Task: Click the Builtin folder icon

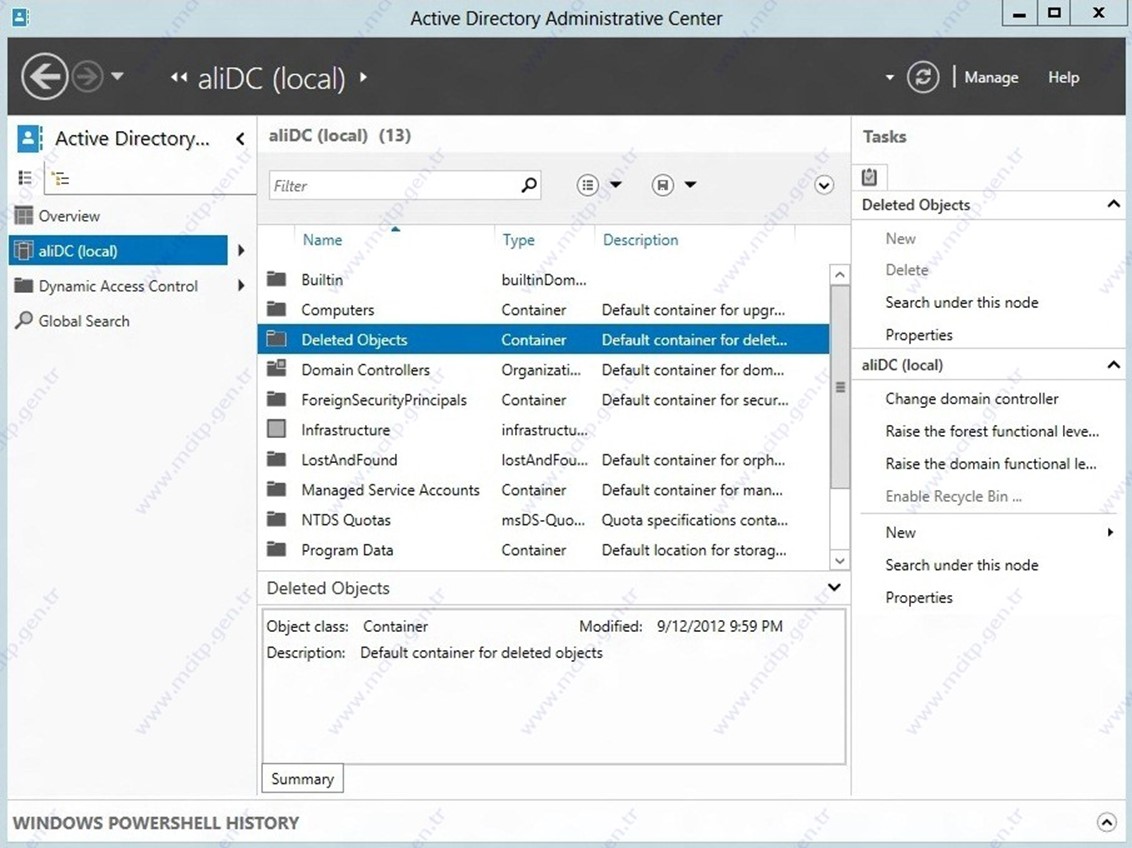Action: pos(277,279)
